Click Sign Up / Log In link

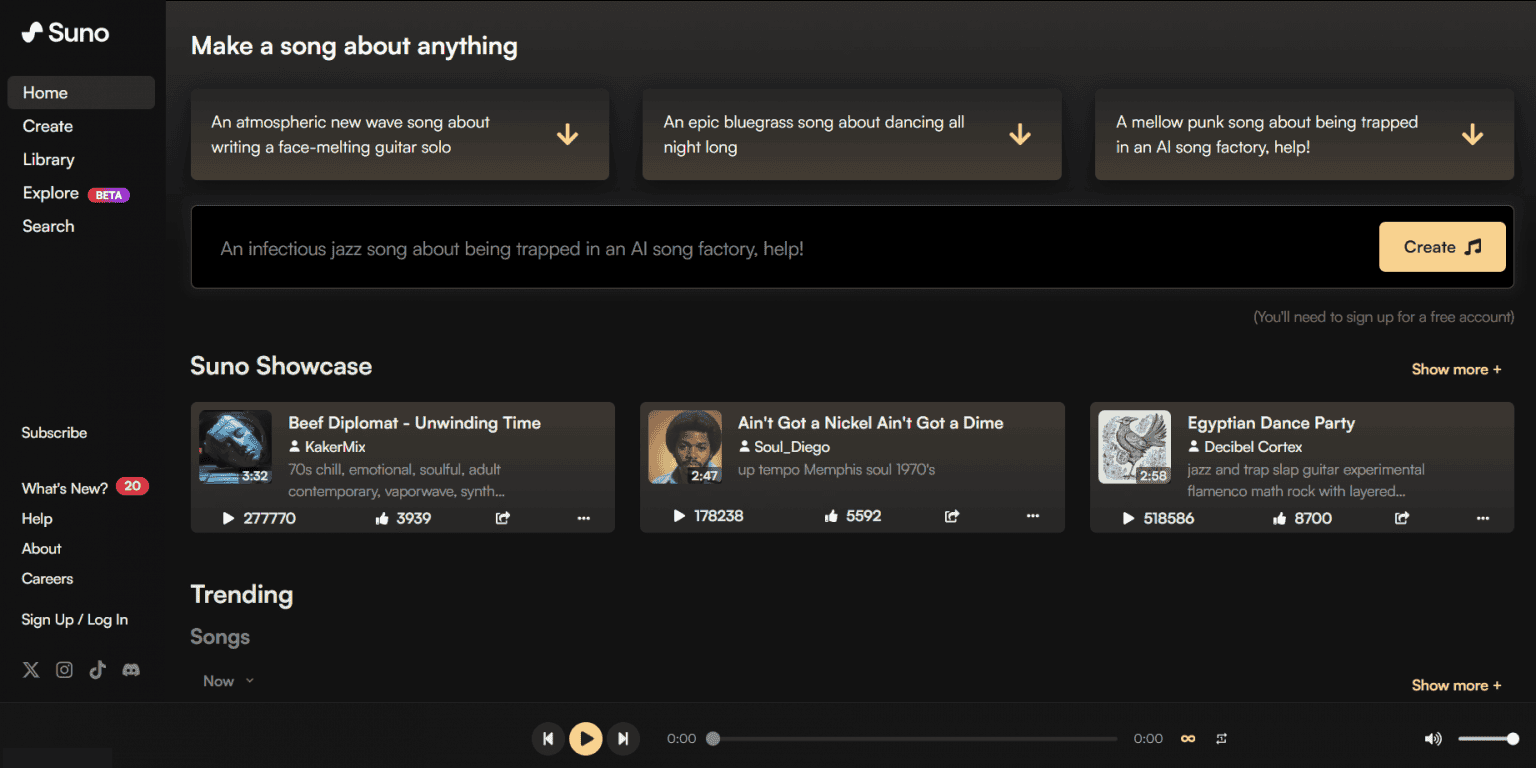point(75,620)
